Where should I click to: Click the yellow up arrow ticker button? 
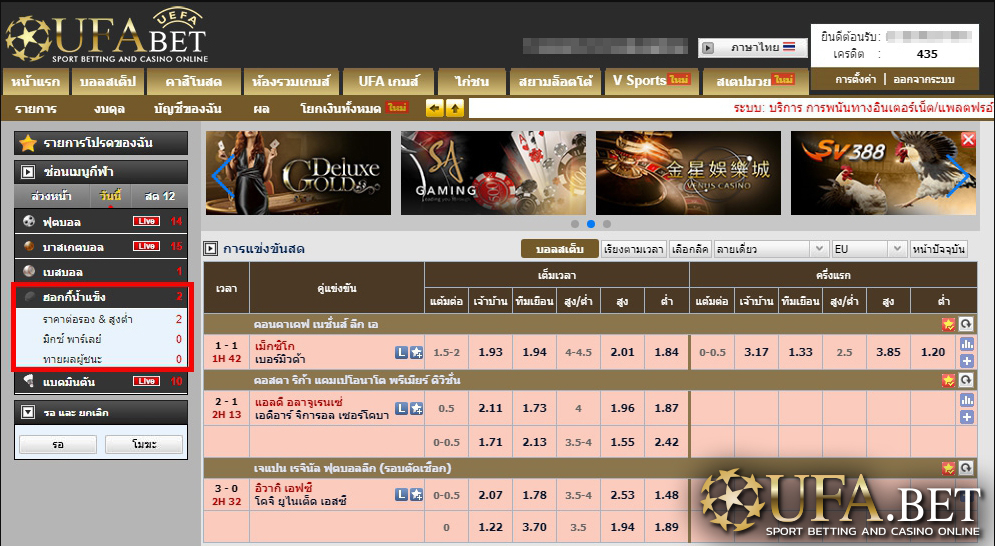[455, 109]
